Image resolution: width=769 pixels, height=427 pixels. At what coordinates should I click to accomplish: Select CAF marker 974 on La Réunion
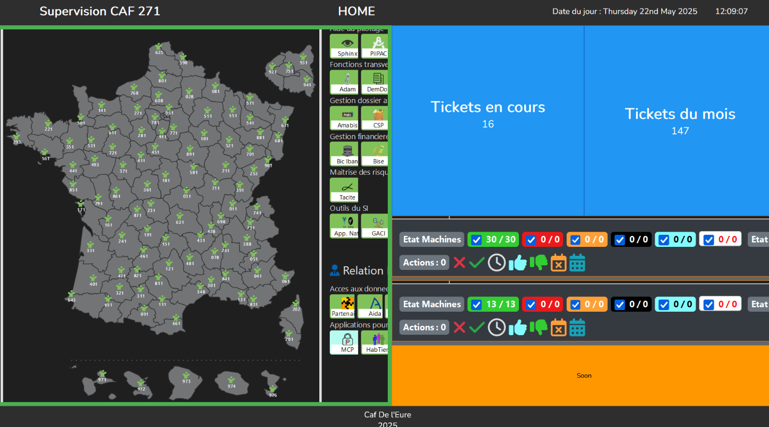pos(231,382)
